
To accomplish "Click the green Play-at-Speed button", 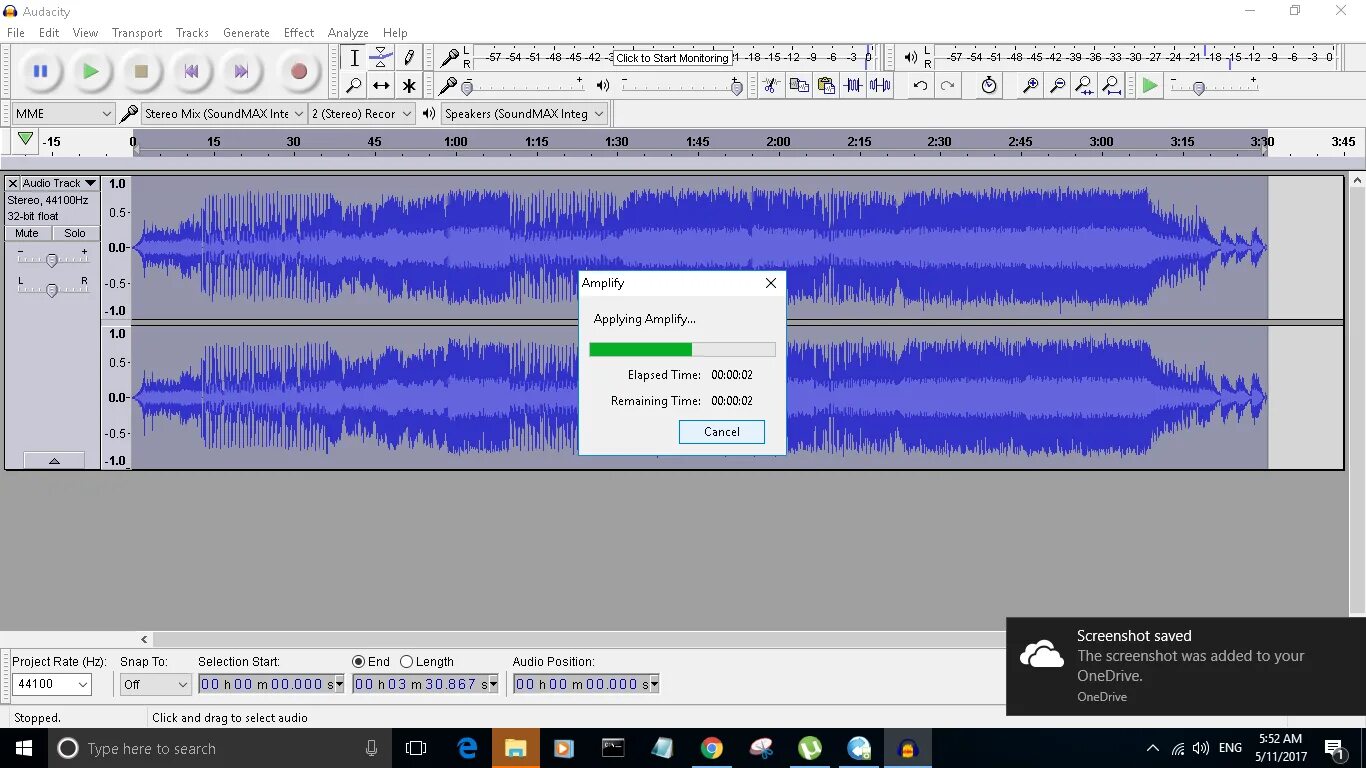I will tap(1150, 86).
